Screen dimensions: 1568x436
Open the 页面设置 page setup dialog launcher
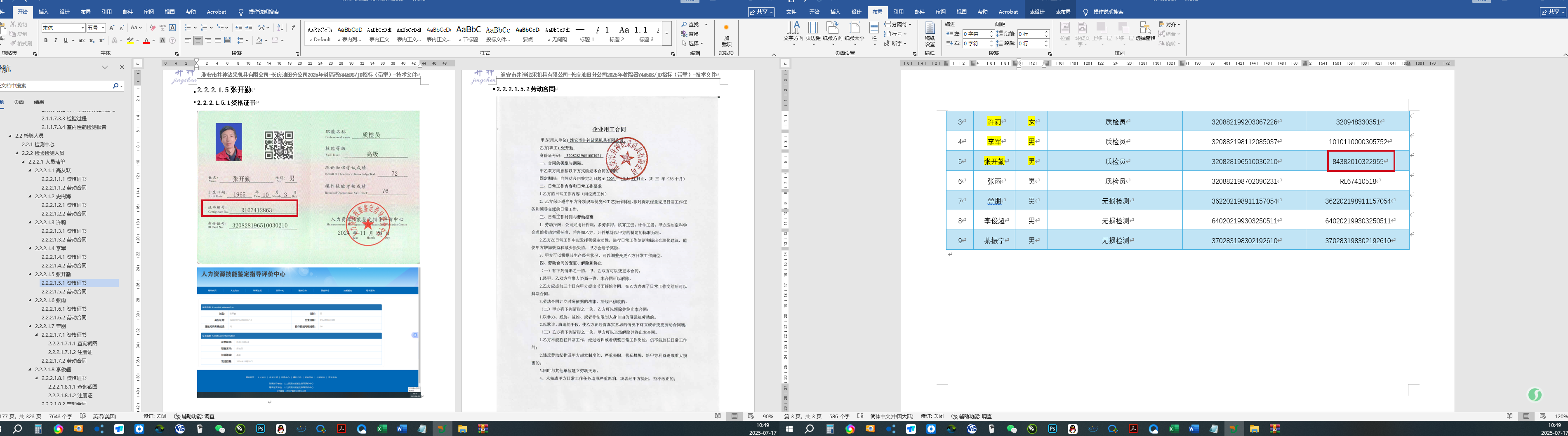[x=915, y=54]
